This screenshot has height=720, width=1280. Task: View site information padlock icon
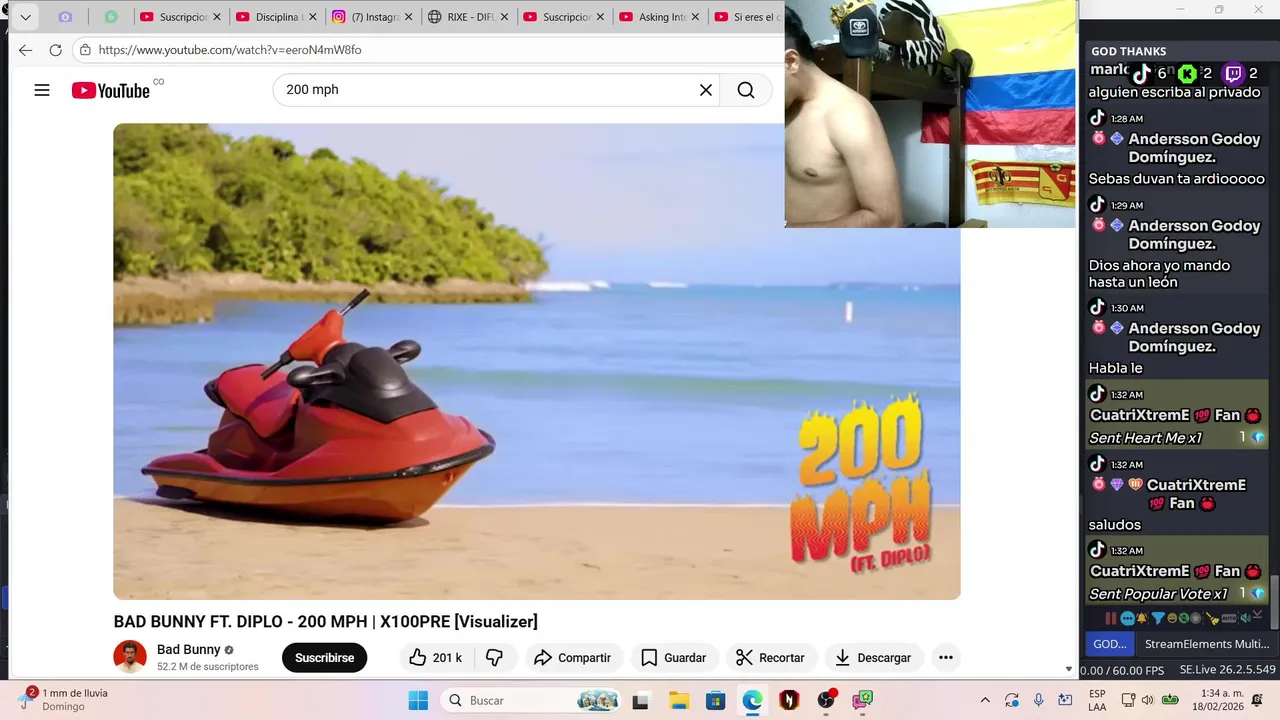coord(86,50)
